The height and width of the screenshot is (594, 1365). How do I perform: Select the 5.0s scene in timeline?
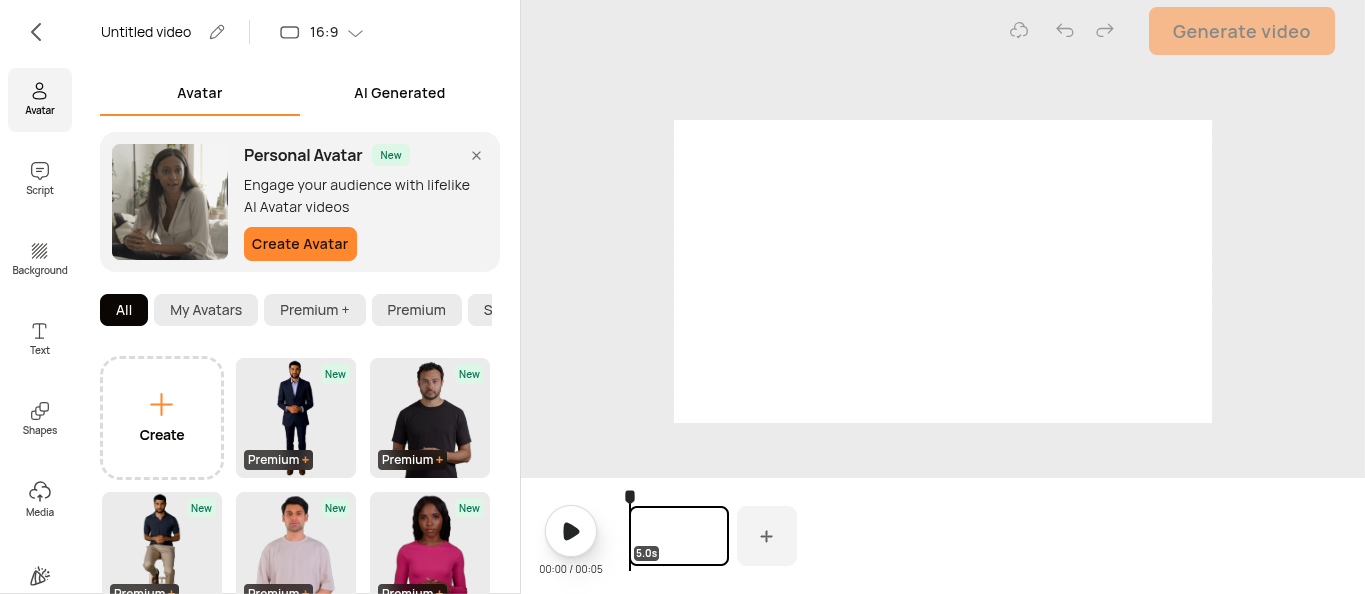pos(679,536)
